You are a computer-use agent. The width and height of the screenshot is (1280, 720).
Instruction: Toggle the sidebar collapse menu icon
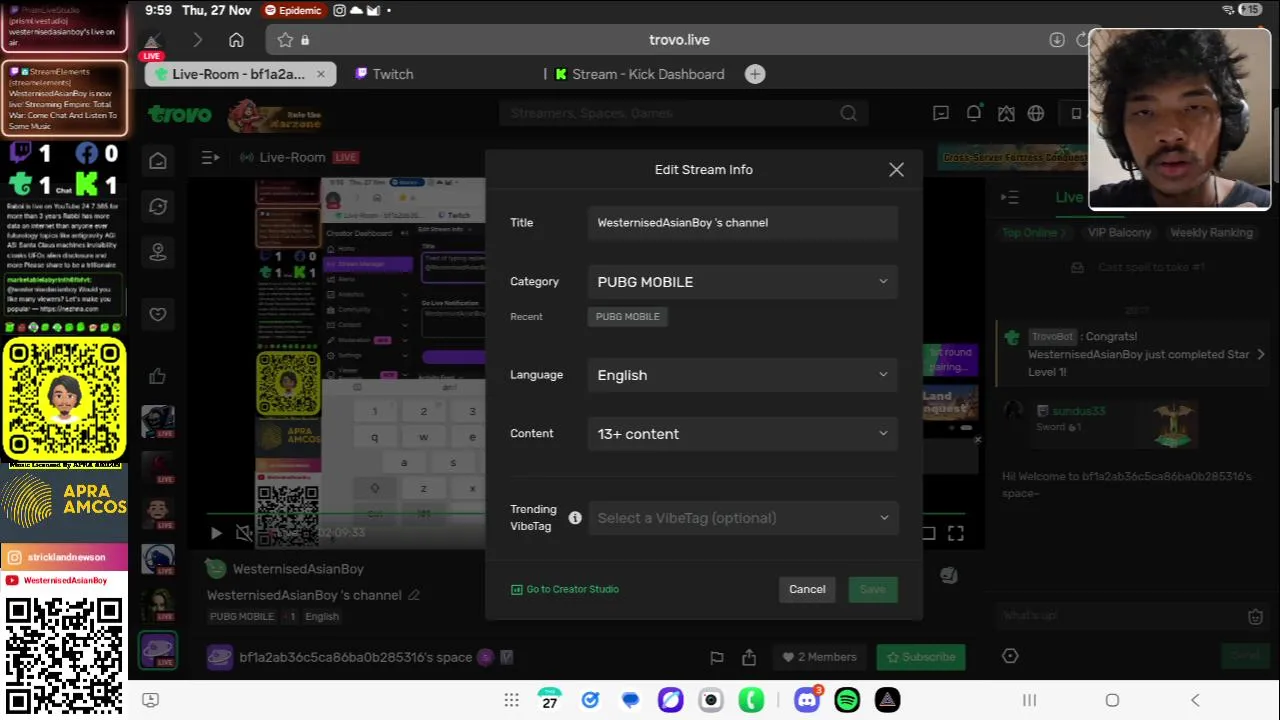coord(210,157)
